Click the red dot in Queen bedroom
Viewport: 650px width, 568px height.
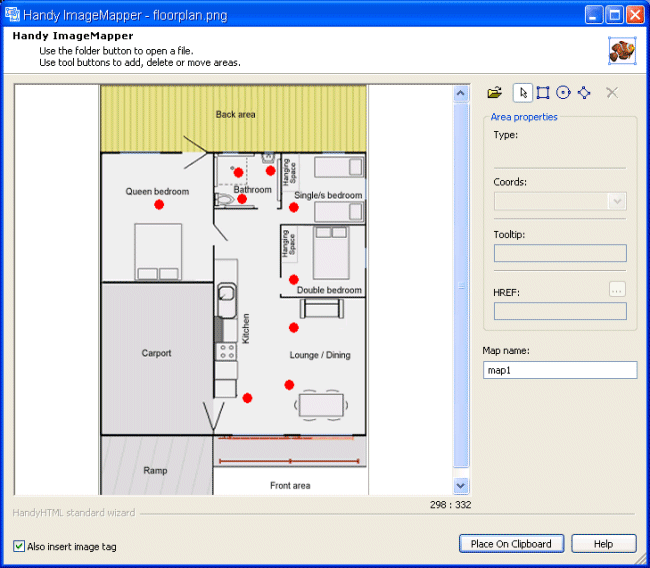click(x=159, y=204)
